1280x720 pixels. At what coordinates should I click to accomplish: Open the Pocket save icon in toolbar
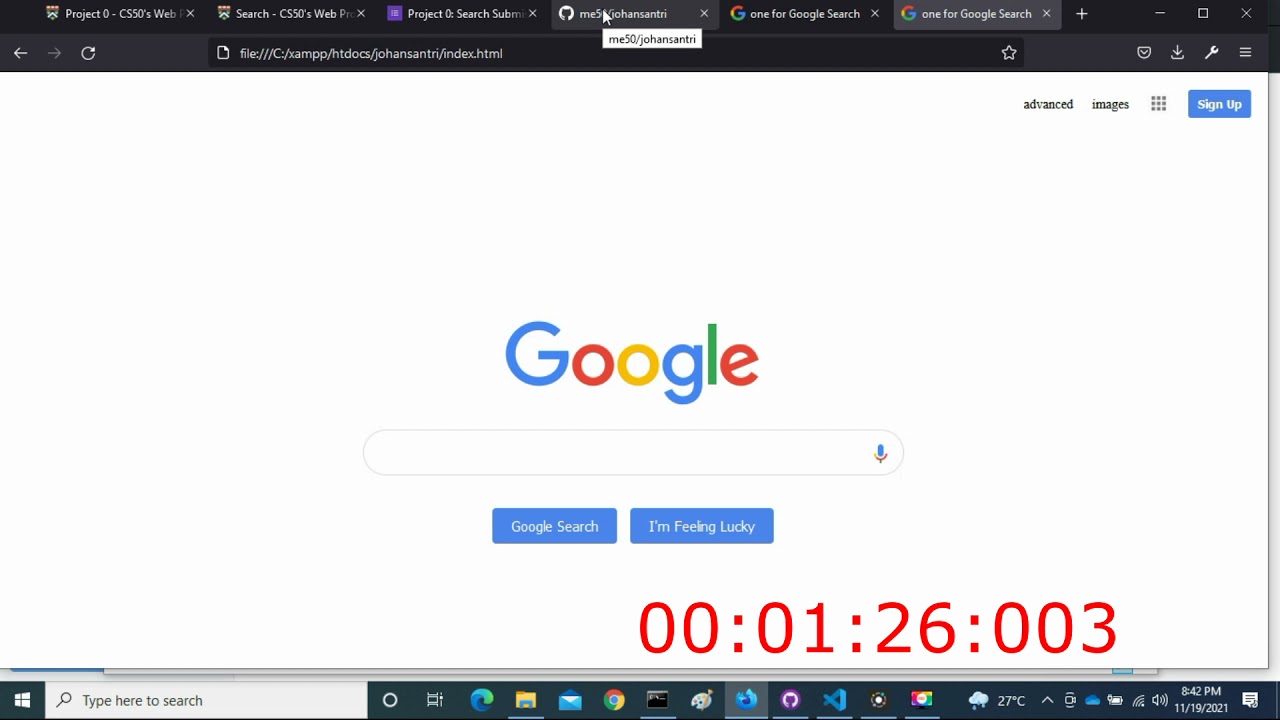[x=1144, y=53]
